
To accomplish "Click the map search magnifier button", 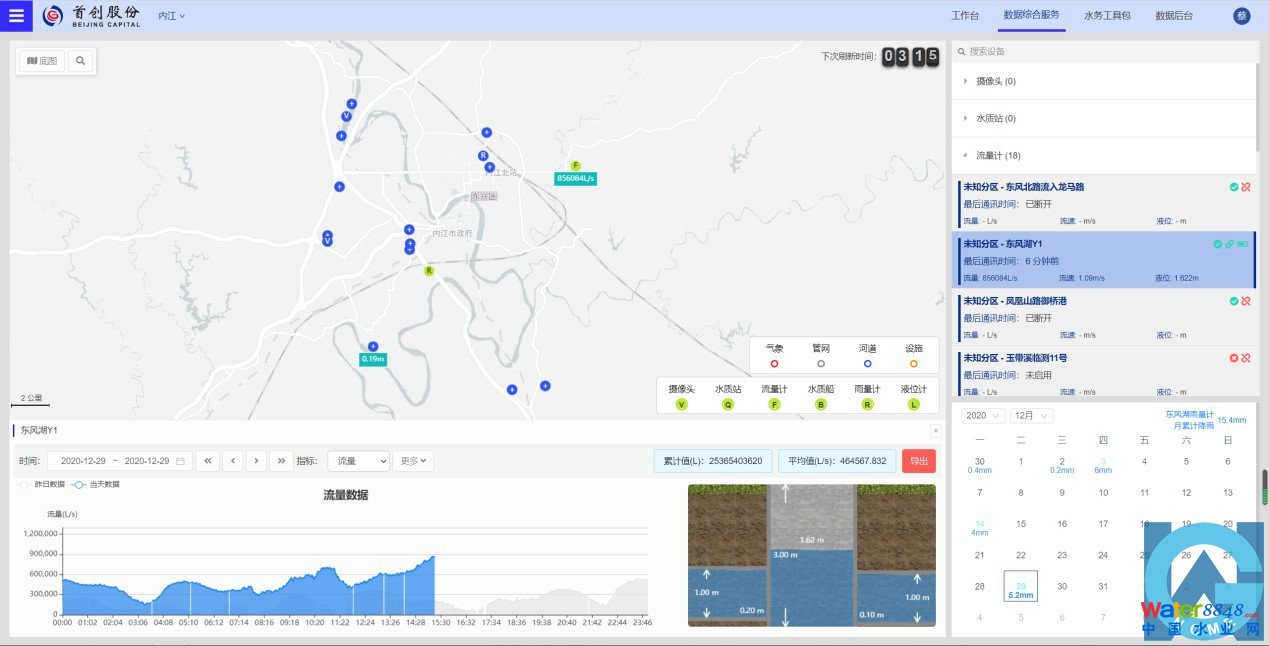I will [x=80, y=61].
